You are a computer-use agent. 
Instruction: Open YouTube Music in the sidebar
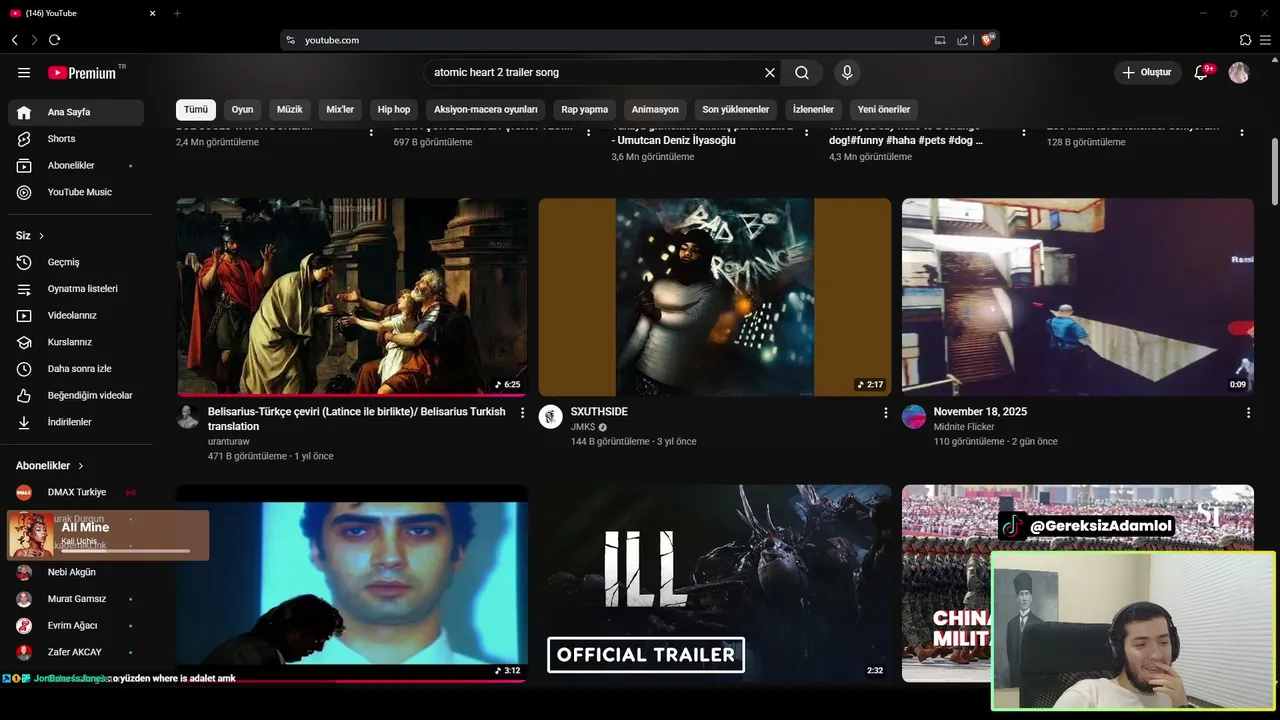tap(76, 192)
